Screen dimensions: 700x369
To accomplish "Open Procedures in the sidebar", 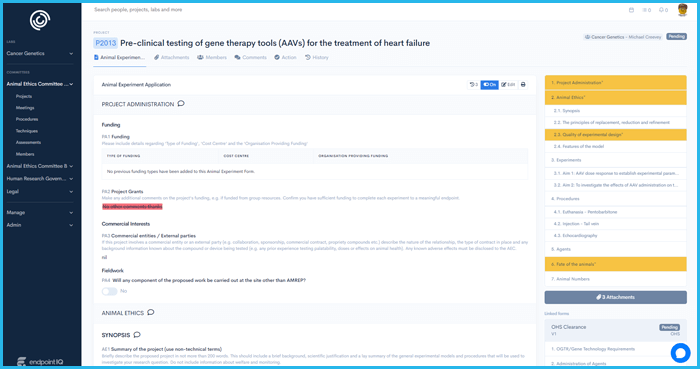I will (x=27, y=120).
